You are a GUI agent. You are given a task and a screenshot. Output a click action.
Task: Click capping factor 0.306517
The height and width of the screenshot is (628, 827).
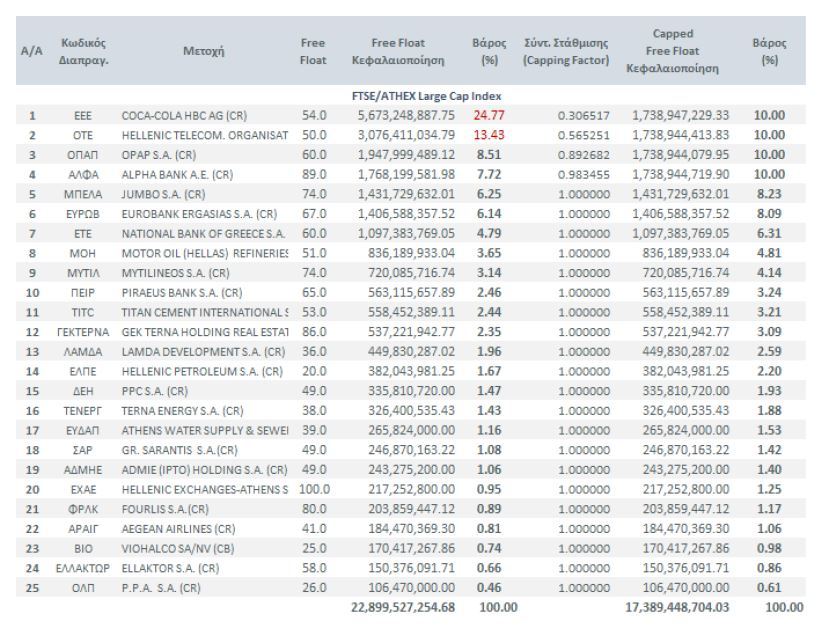click(584, 116)
